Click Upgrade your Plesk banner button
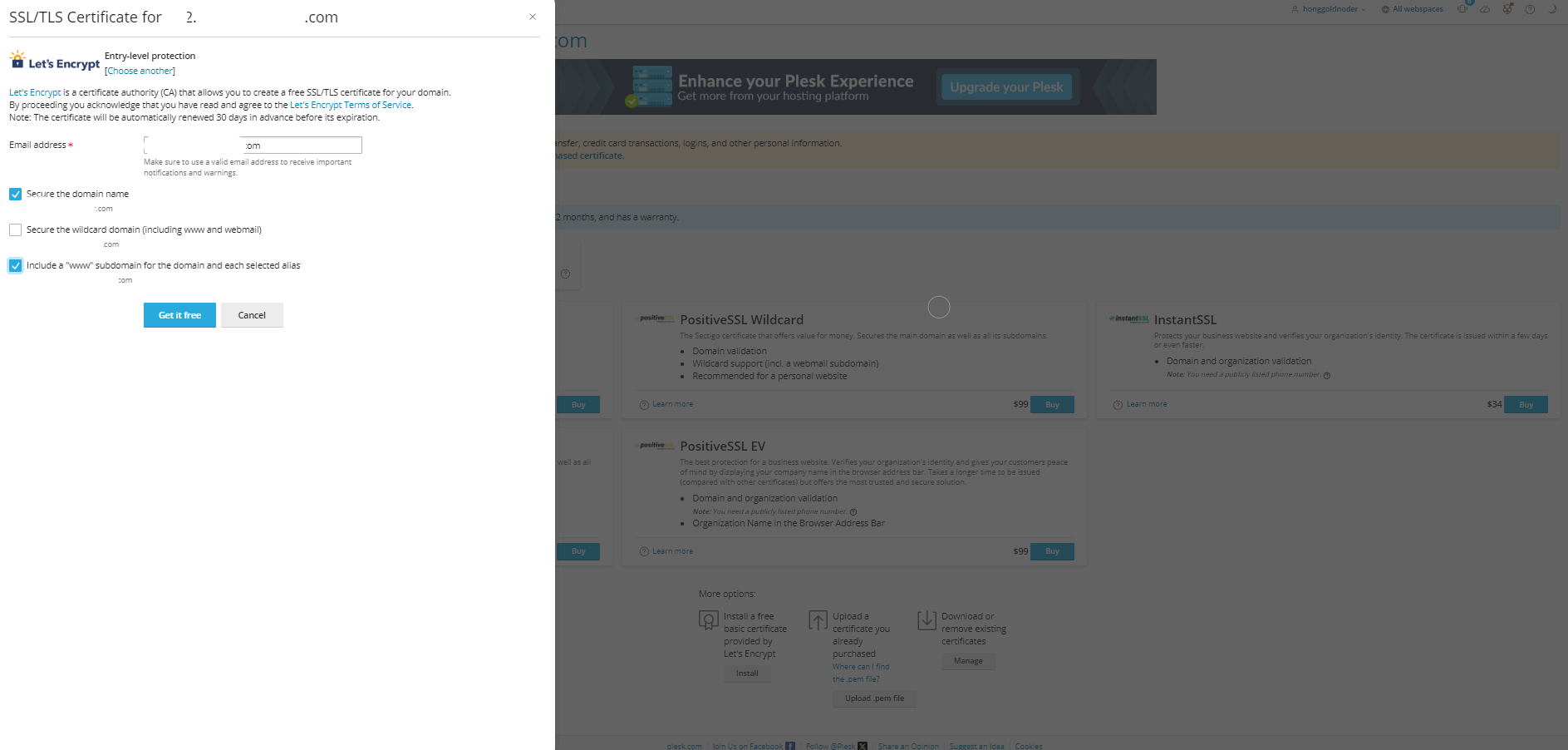 click(x=1006, y=86)
